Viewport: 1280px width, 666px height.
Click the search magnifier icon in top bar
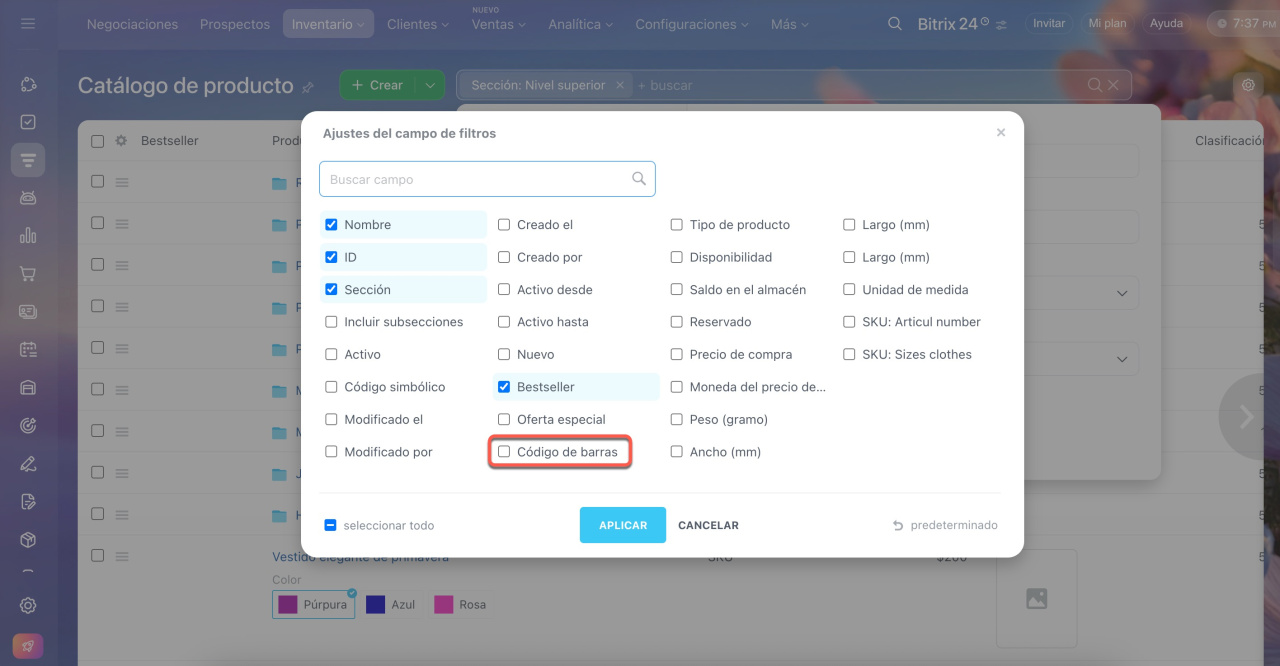(x=895, y=24)
